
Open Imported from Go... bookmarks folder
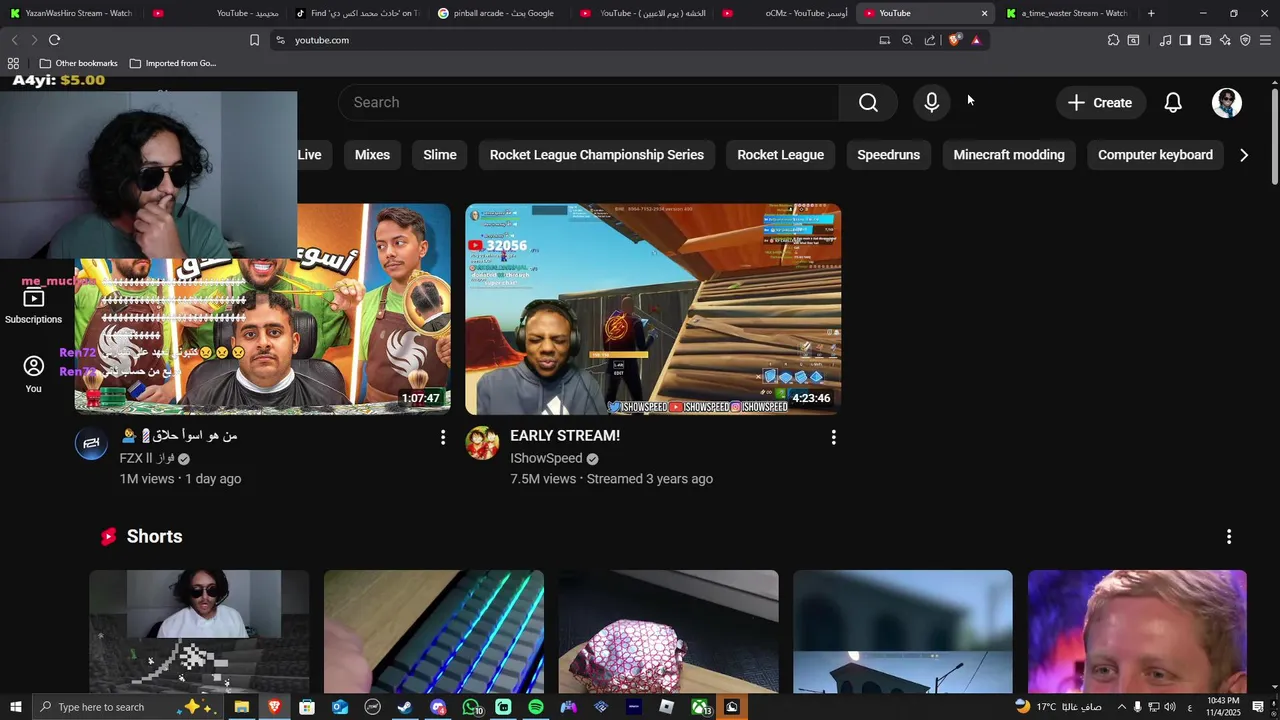pyautogui.click(x=173, y=63)
